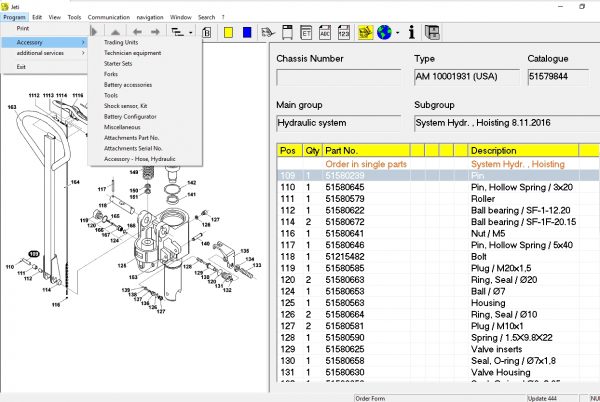The width and height of the screenshot is (600, 402).
Task: Select the blue square toolbar swatch
Action: (x=247, y=32)
